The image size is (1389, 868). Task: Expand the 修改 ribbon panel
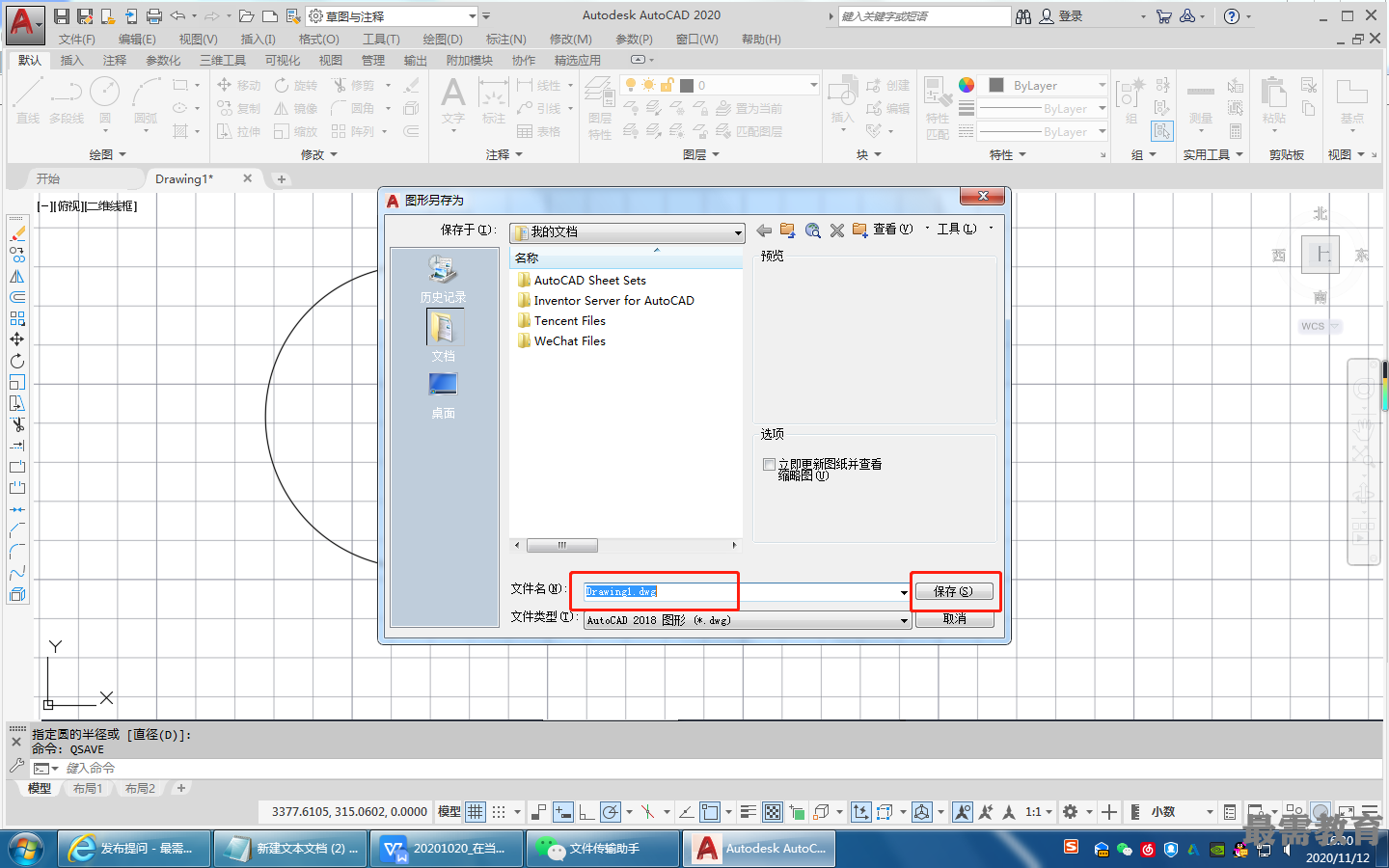[319, 154]
